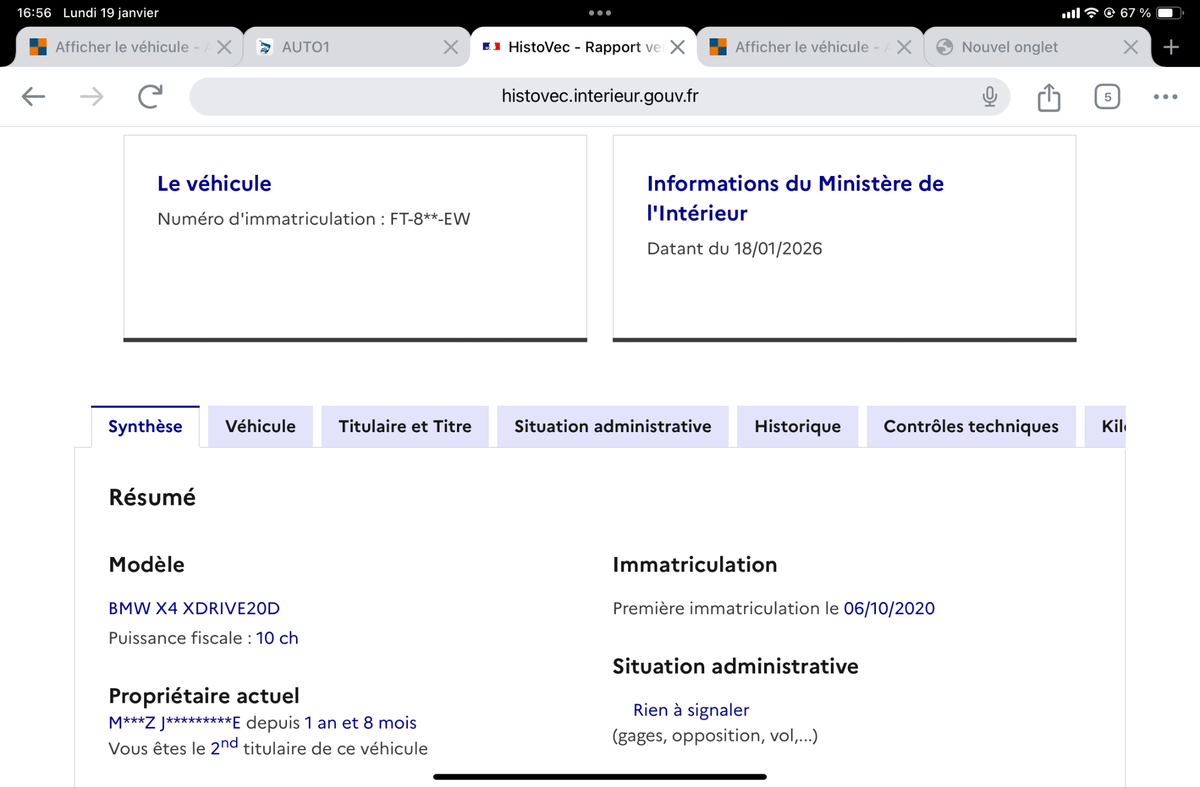
Task: Open the tab overview showing 5 tabs
Action: click(x=1106, y=96)
